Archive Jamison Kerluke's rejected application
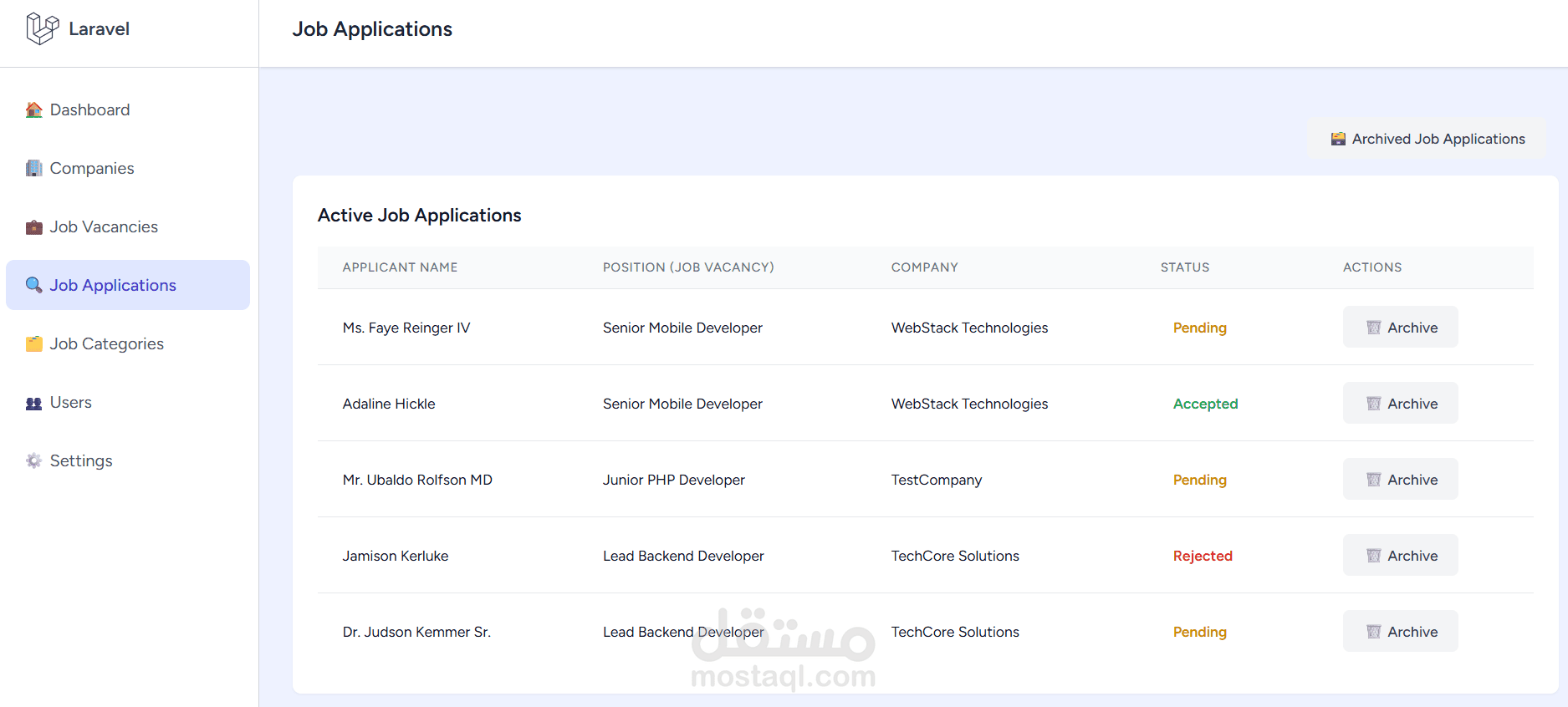Image resolution: width=1568 pixels, height=707 pixels. [x=1400, y=556]
